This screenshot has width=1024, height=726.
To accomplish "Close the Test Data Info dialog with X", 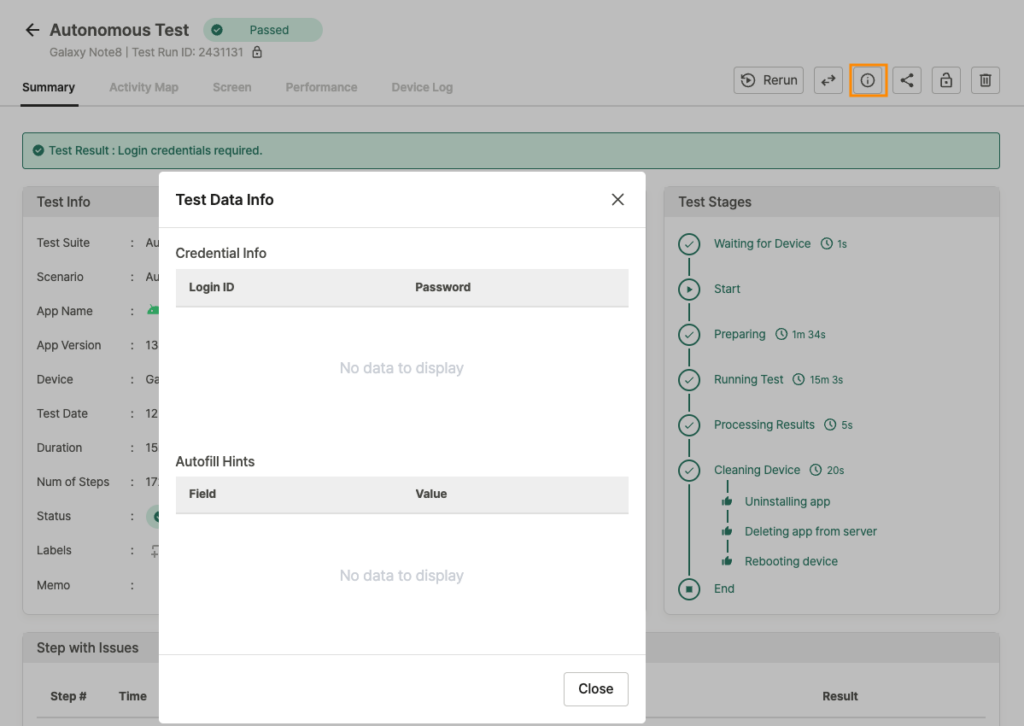I will click(x=618, y=200).
